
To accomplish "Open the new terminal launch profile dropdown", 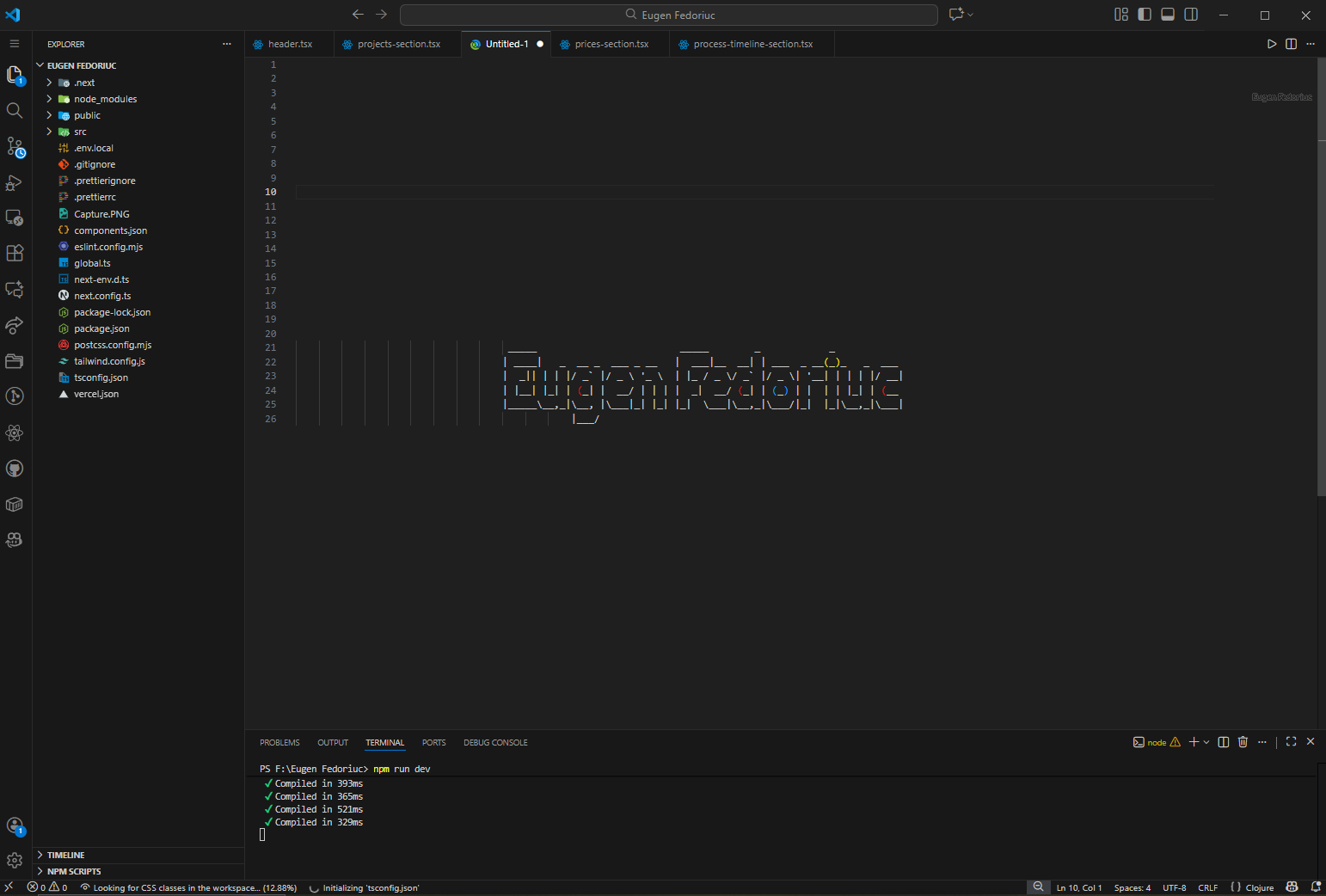I will pos(1206,742).
